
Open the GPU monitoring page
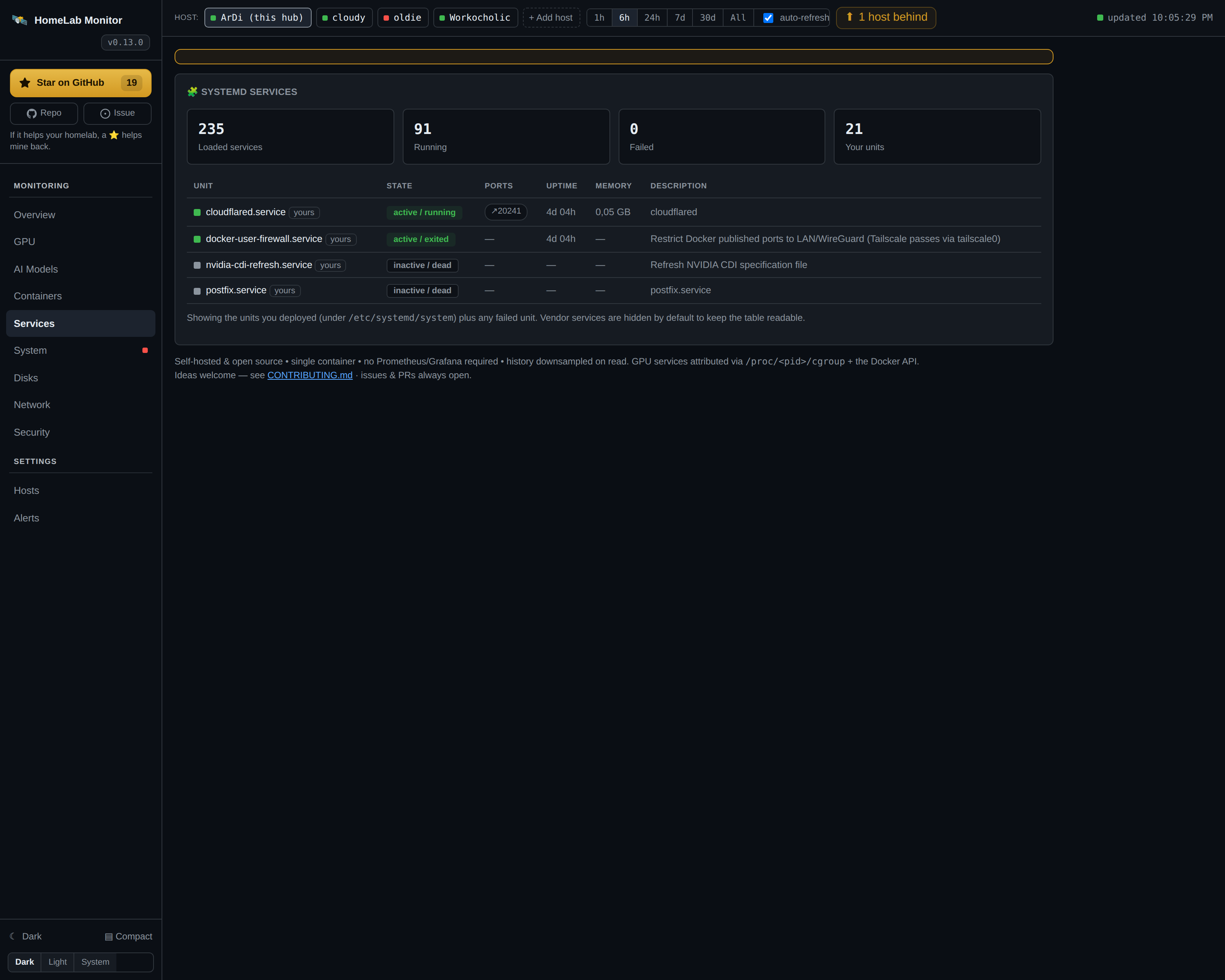(x=81, y=242)
